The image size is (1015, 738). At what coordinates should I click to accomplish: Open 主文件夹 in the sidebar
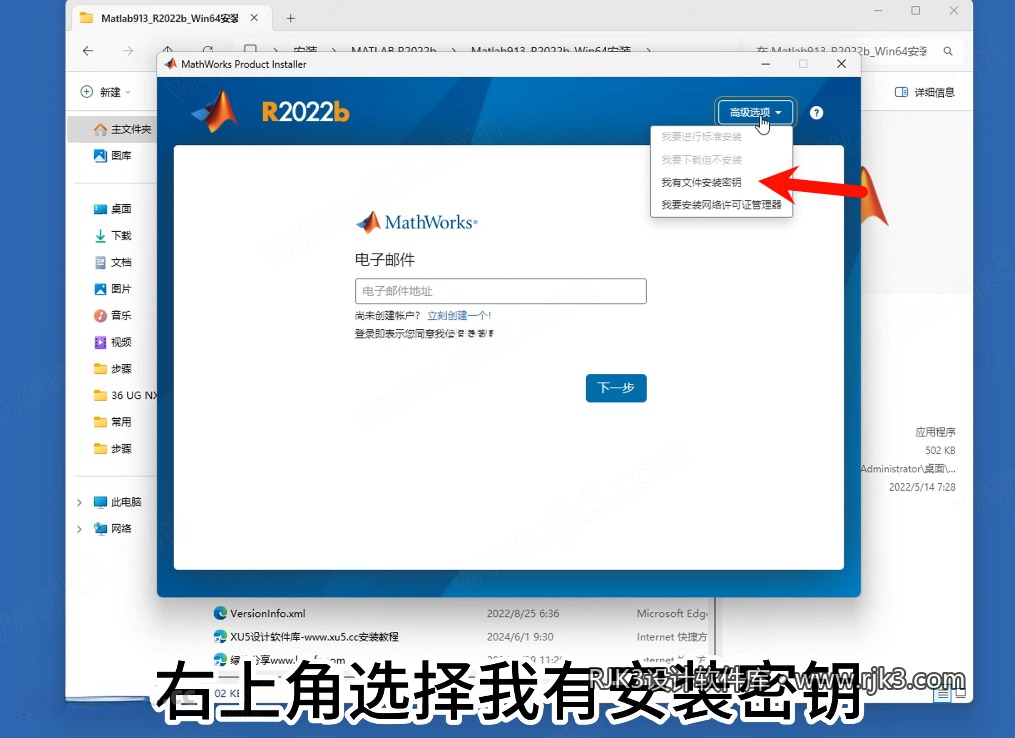tap(122, 129)
